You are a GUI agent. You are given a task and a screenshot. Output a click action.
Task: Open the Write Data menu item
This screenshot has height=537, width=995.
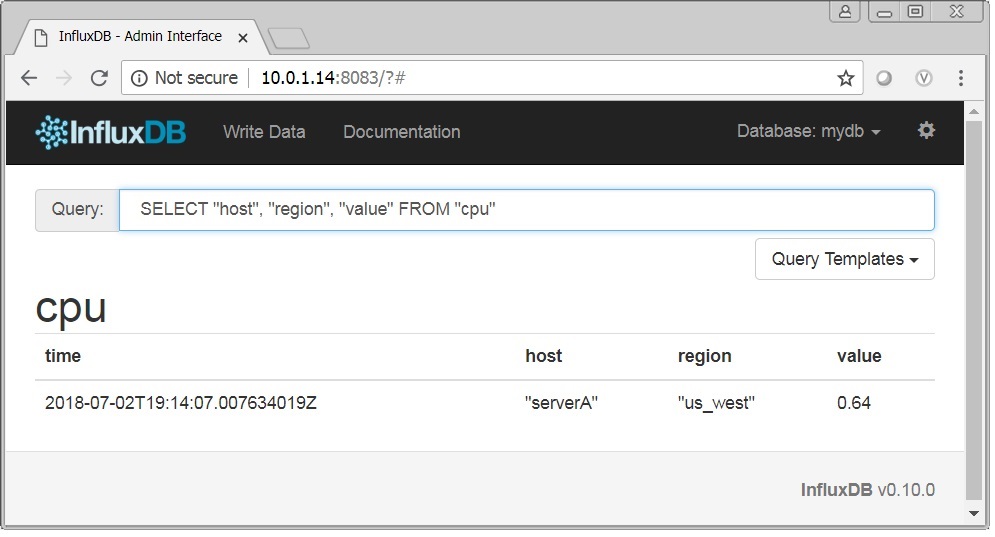coord(264,132)
